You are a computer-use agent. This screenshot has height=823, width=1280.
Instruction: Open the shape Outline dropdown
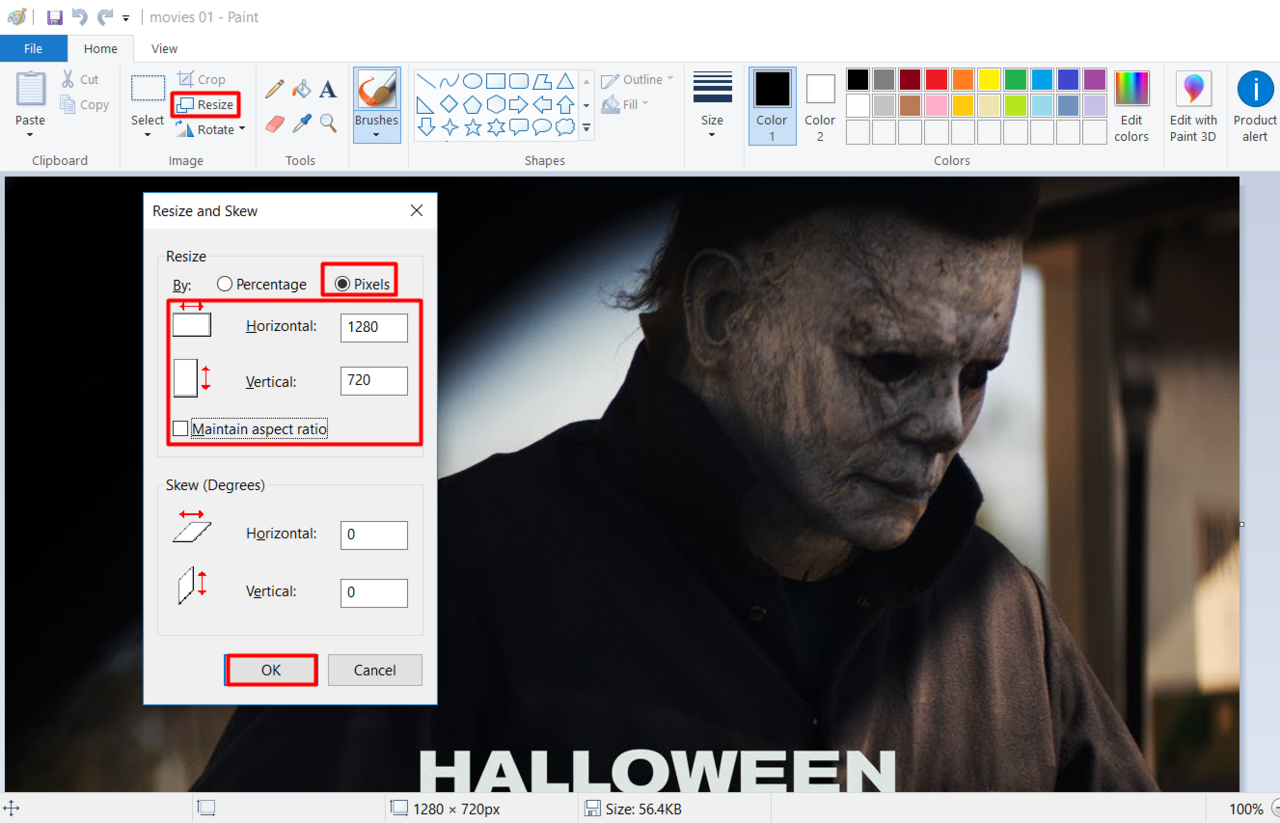point(638,79)
